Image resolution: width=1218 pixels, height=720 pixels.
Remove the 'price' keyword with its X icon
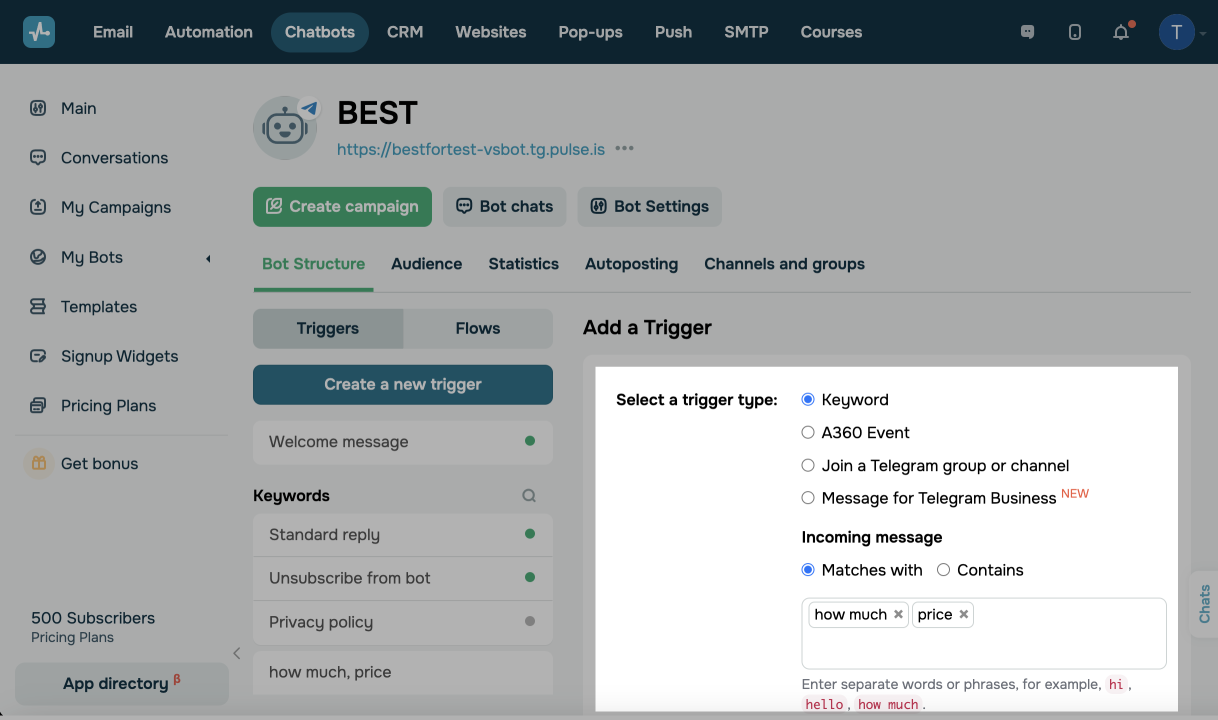[x=963, y=614]
